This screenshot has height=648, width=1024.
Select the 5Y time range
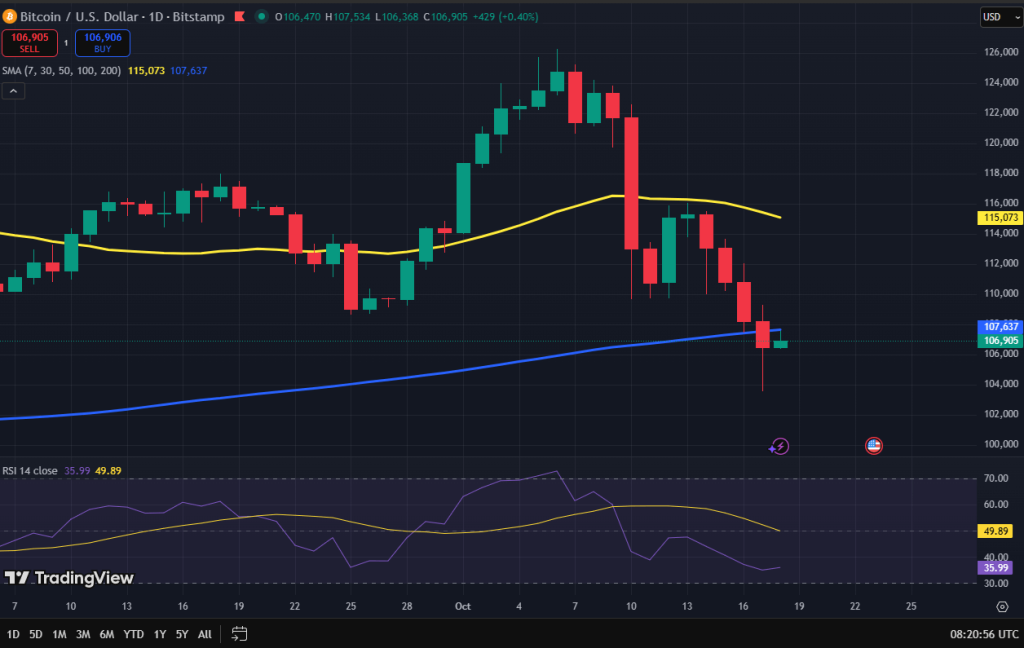(182, 633)
